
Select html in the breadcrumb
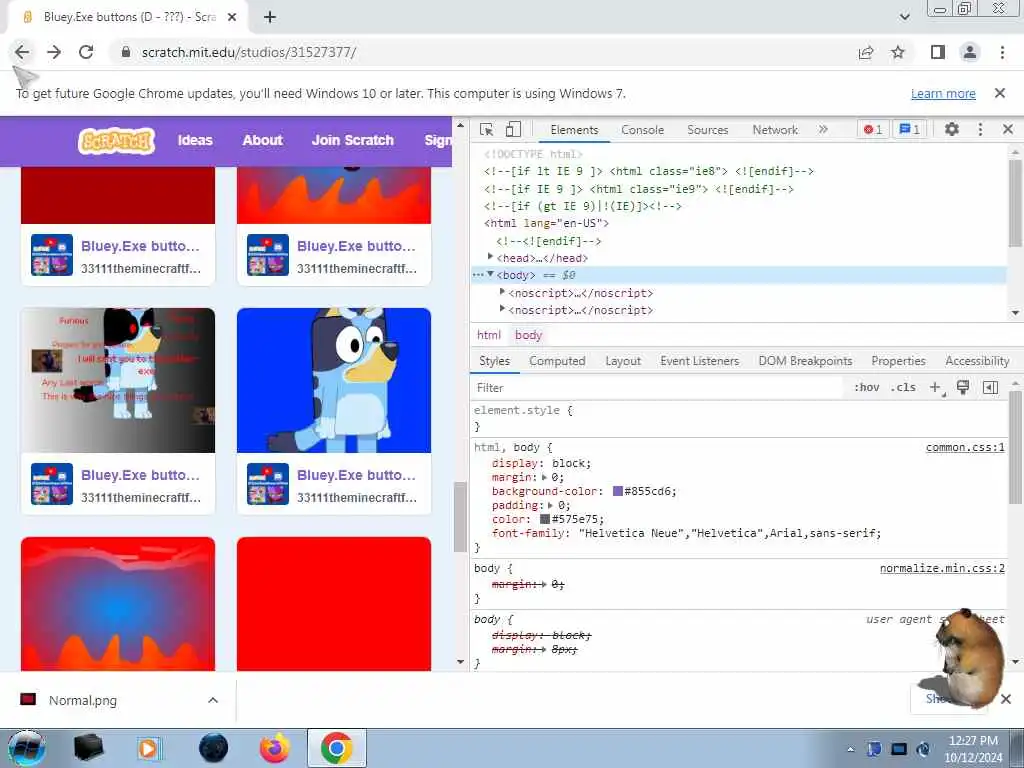click(x=488, y=335)
